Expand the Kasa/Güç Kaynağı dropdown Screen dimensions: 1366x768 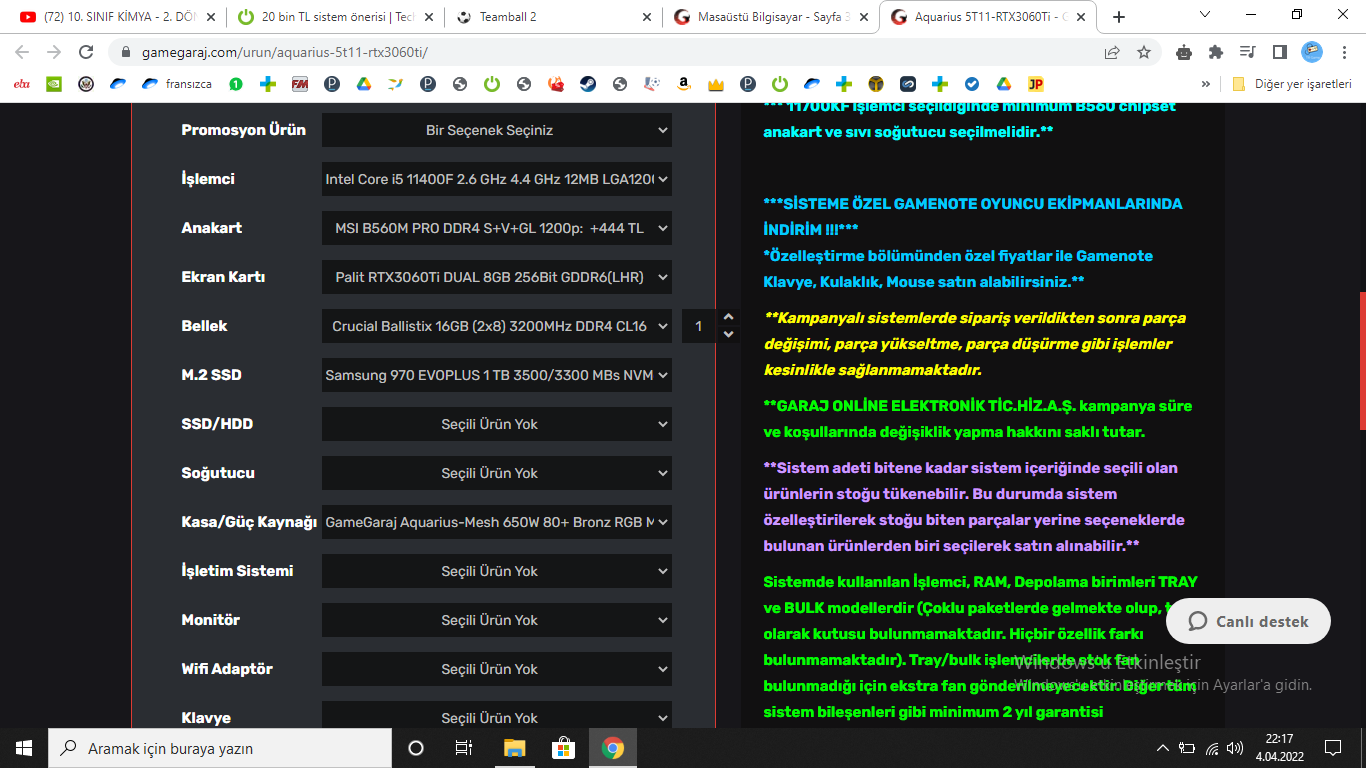pyautogui.click(x=497, y=522)
